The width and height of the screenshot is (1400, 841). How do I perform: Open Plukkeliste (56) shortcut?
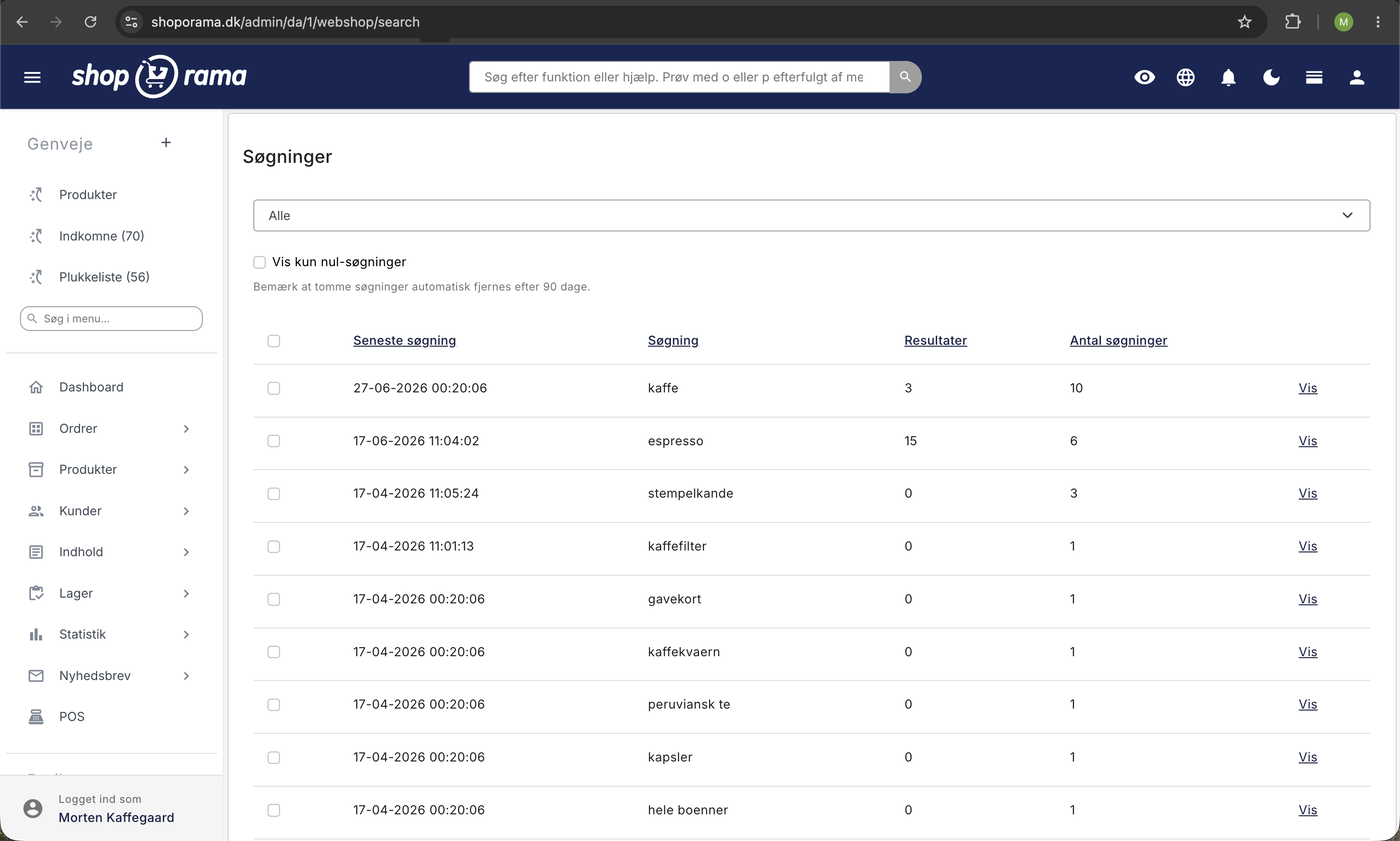click(104, 277)
